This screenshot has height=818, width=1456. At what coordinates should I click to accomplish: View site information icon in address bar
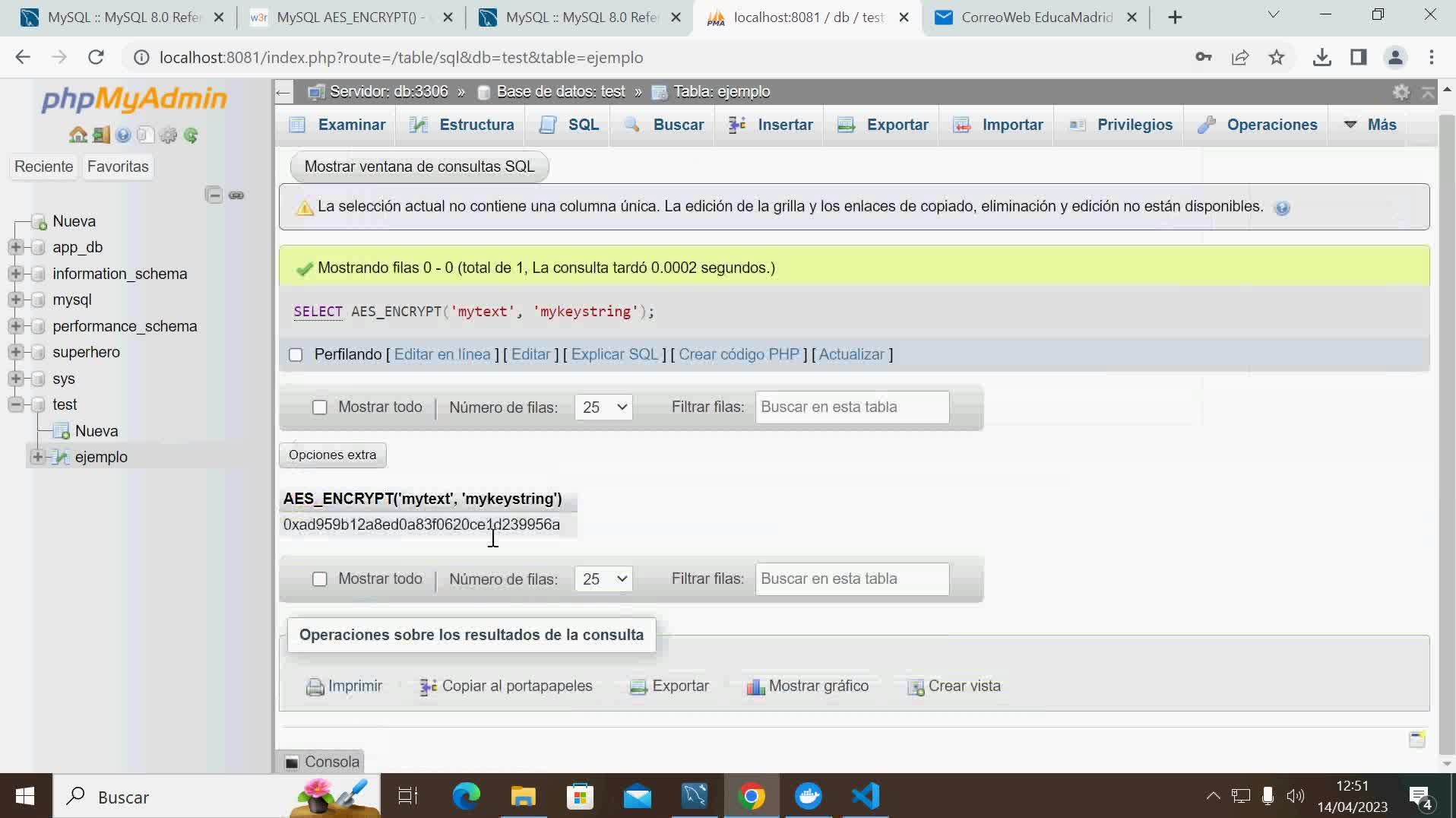141,58
